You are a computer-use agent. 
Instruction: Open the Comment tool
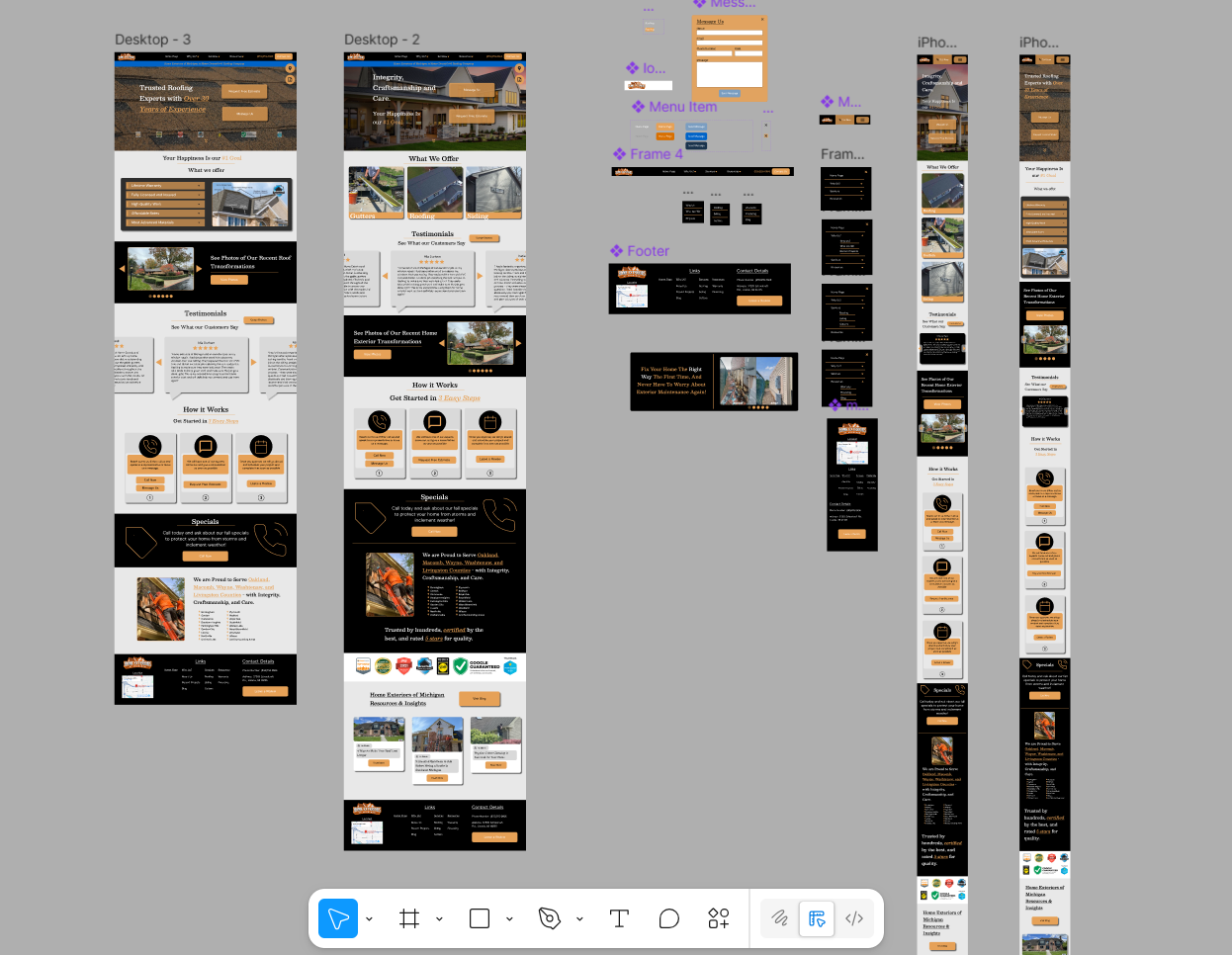(669, 918)
